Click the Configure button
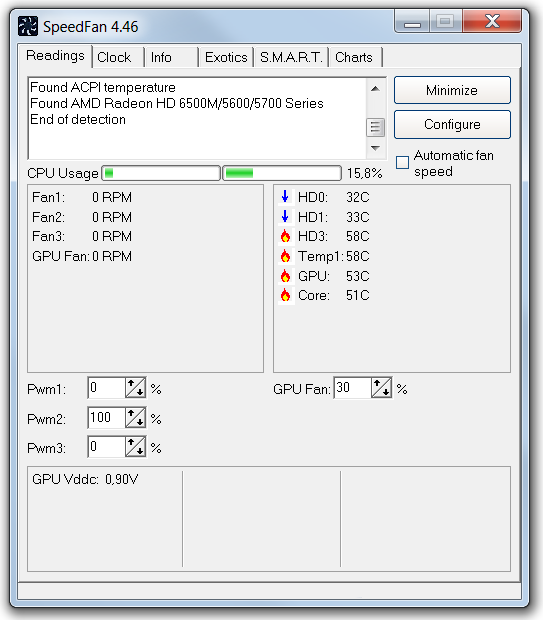This screenshot has height=620, width=543. pyautogui.click(x=452, y=125)
